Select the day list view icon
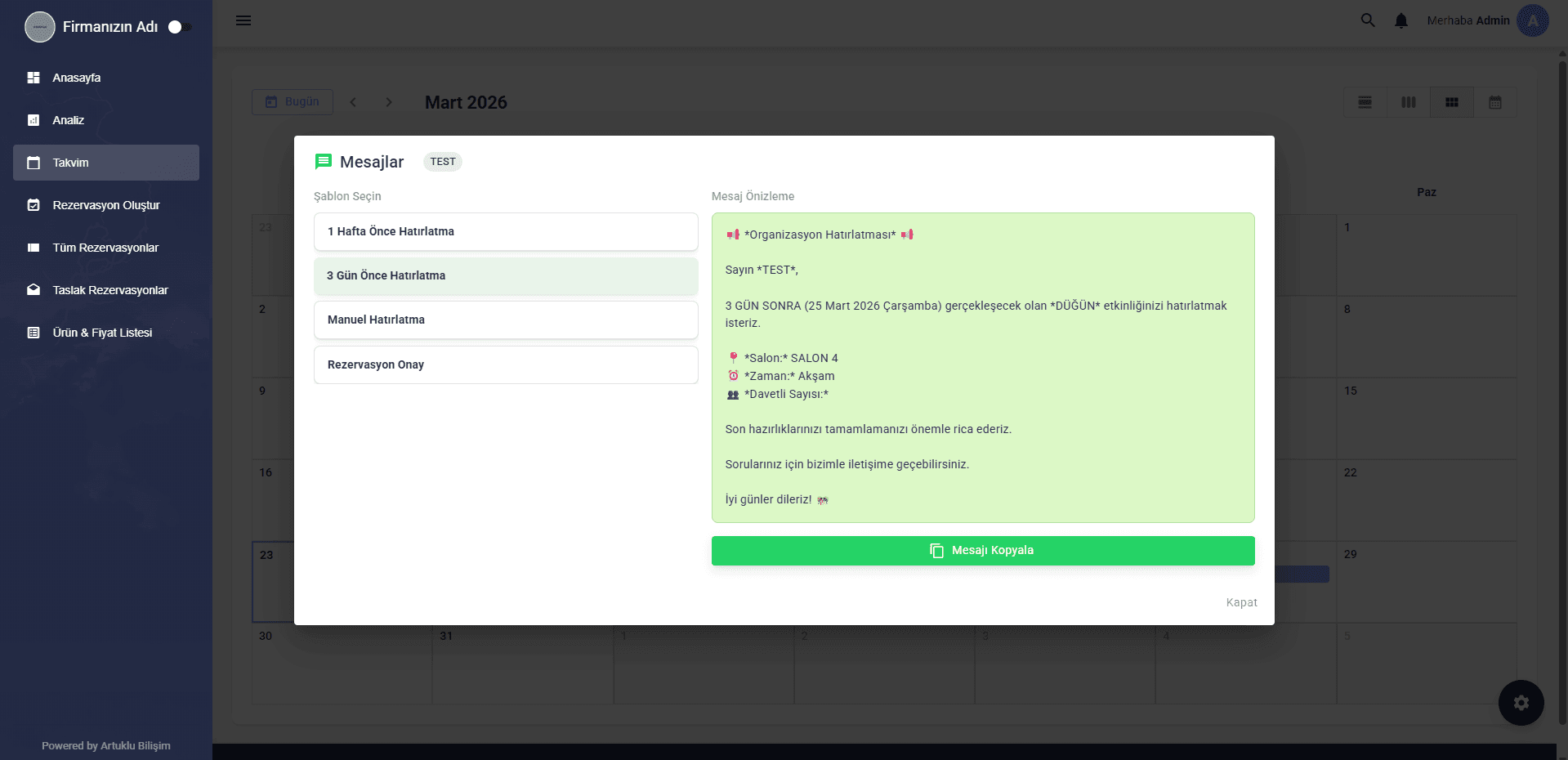1568x760 pixels. tap(1365, 102)
